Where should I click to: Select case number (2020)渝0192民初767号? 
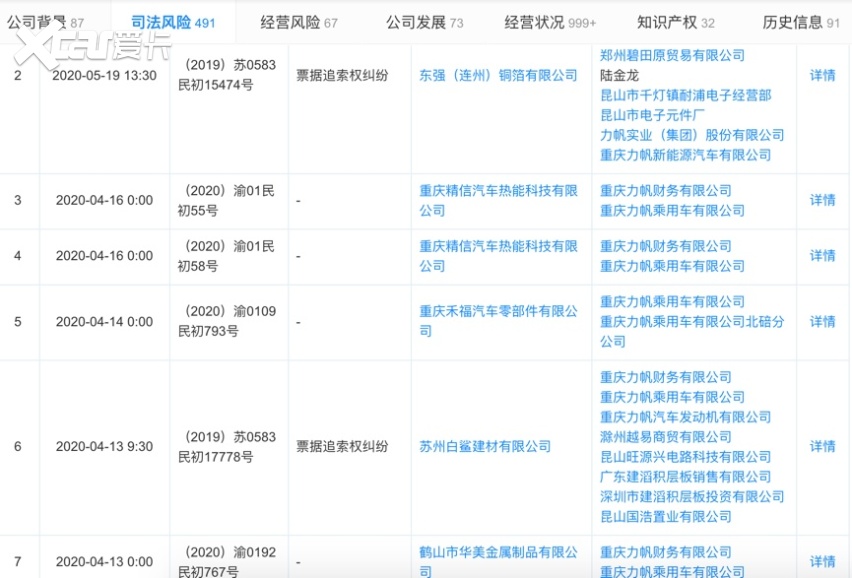coord(227,562)
